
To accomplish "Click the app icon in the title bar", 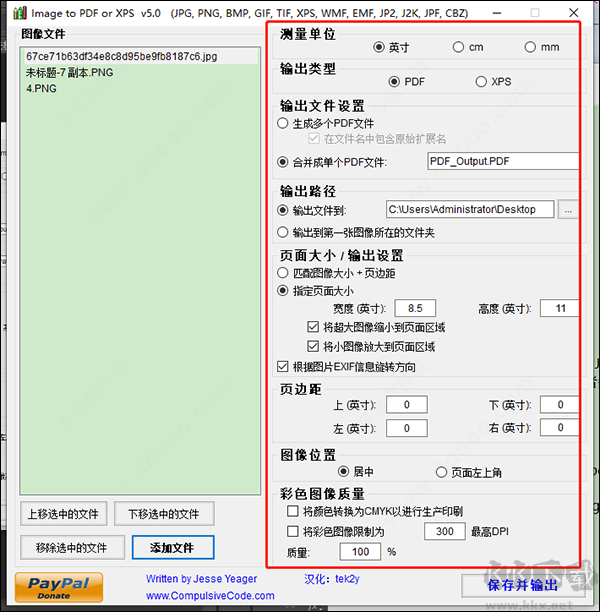I will point(20,13).
